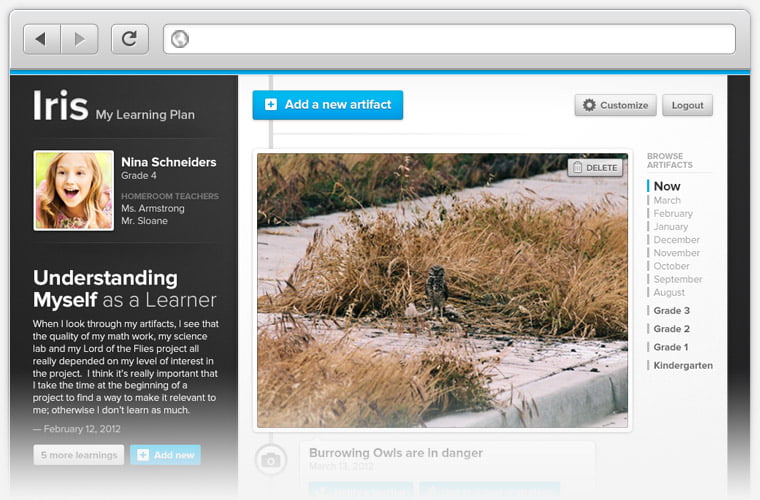Show the 5 more learnings
The image size is (760, 500).
pyautogui.click(x=79, y=455)
